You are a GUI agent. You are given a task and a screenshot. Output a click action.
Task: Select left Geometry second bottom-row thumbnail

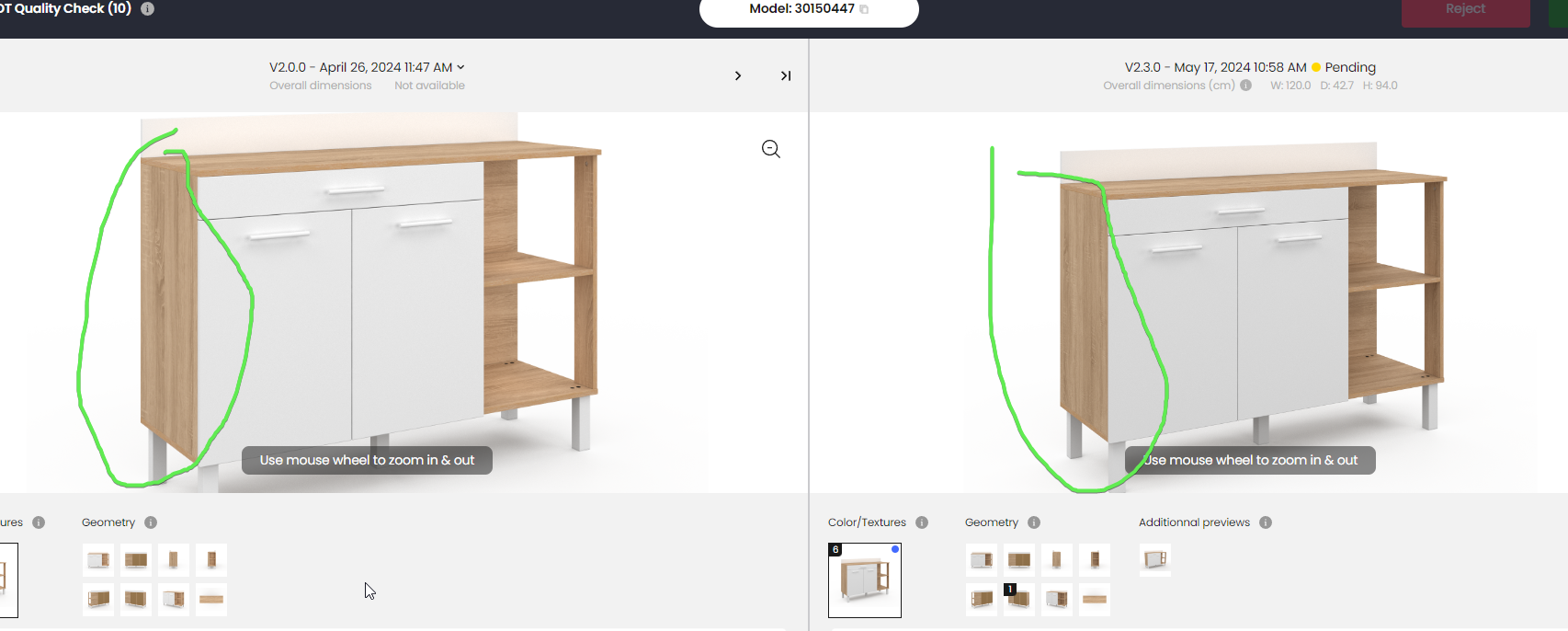[136, 599]
